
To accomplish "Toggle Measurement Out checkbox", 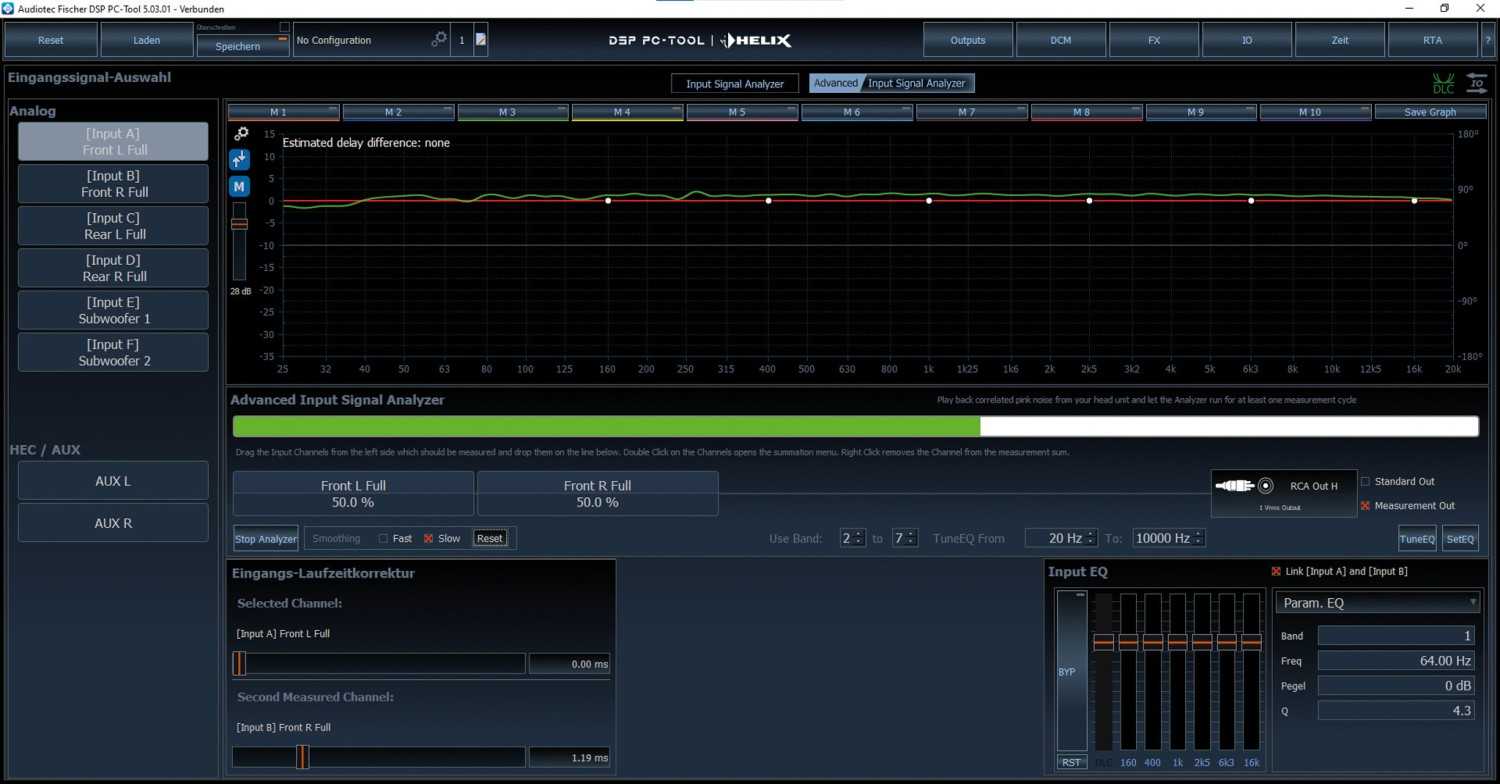I will coord(1365,506).
